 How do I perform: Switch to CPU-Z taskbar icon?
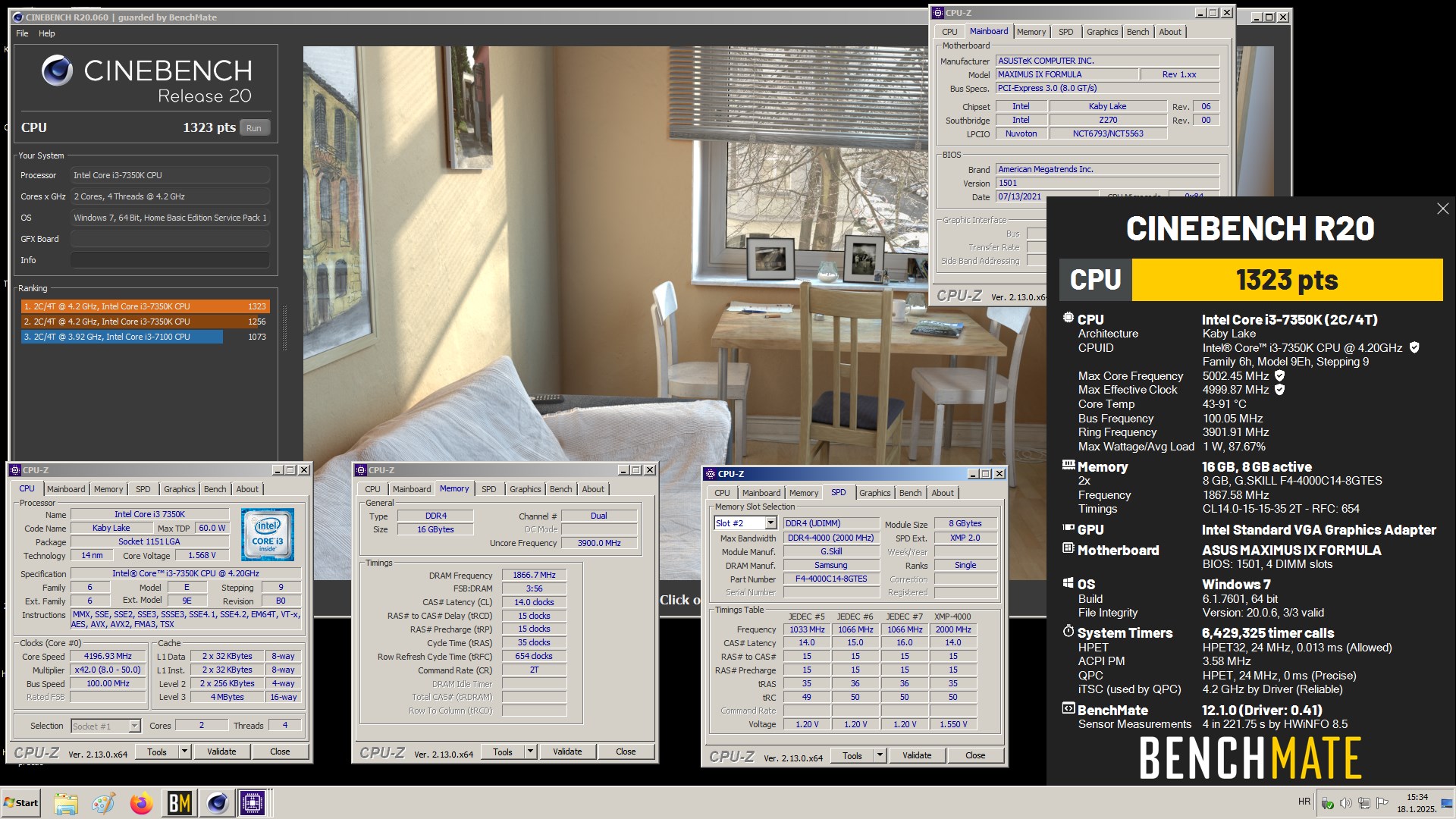click(253, 803)
